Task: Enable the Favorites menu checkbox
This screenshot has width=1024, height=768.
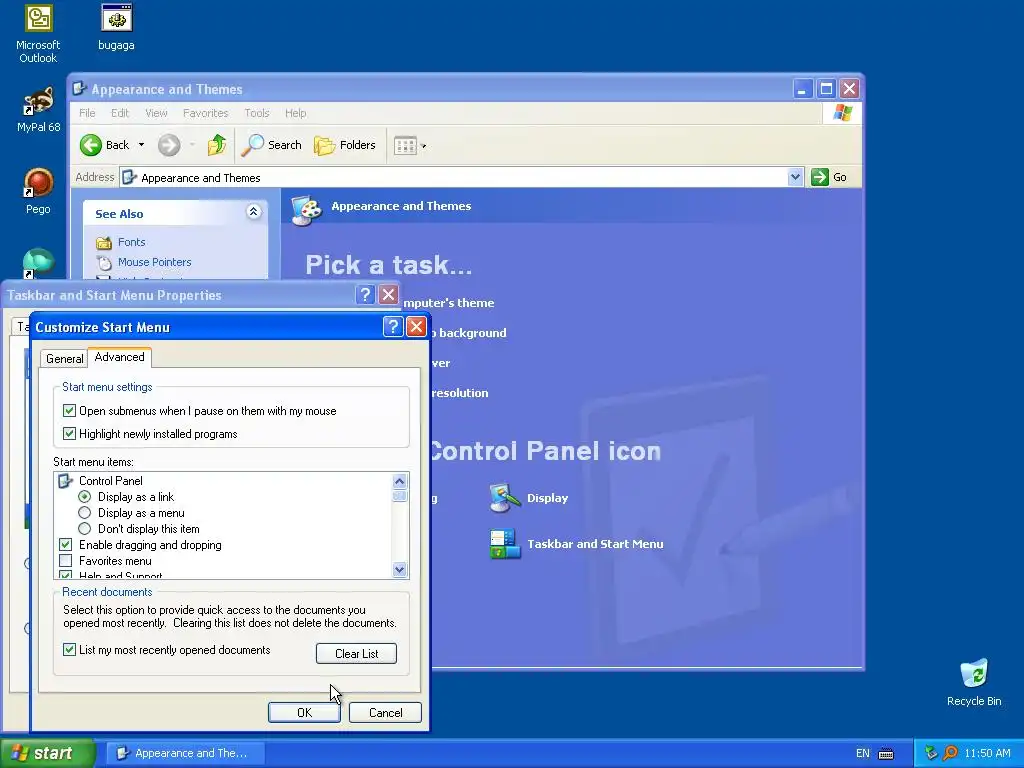Action: click(x=65, y=561)
